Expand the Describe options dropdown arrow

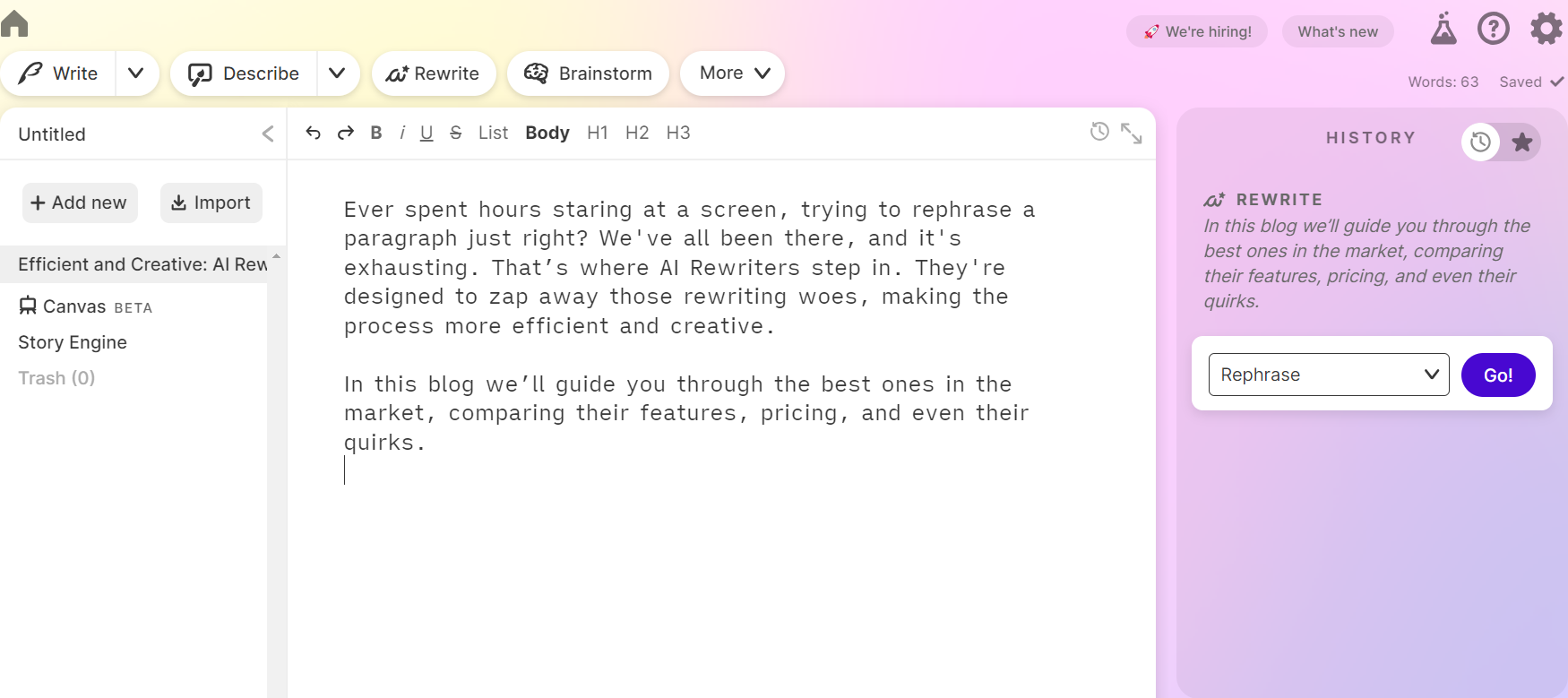[337, 73]
